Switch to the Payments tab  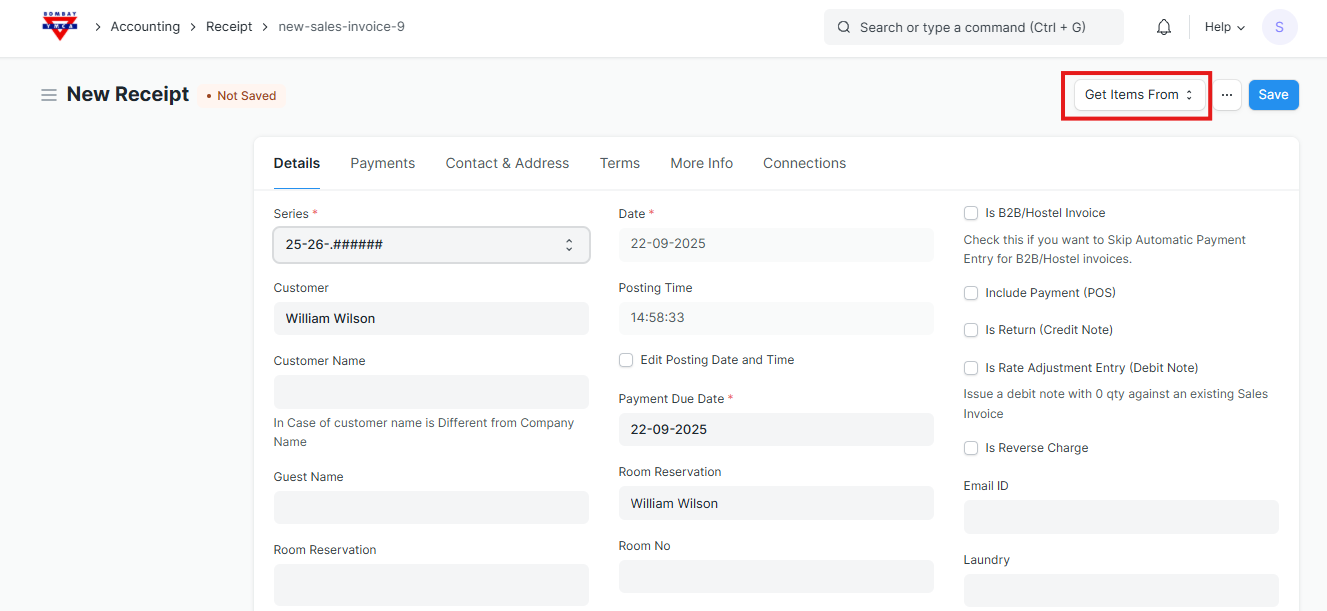[382, 163]
